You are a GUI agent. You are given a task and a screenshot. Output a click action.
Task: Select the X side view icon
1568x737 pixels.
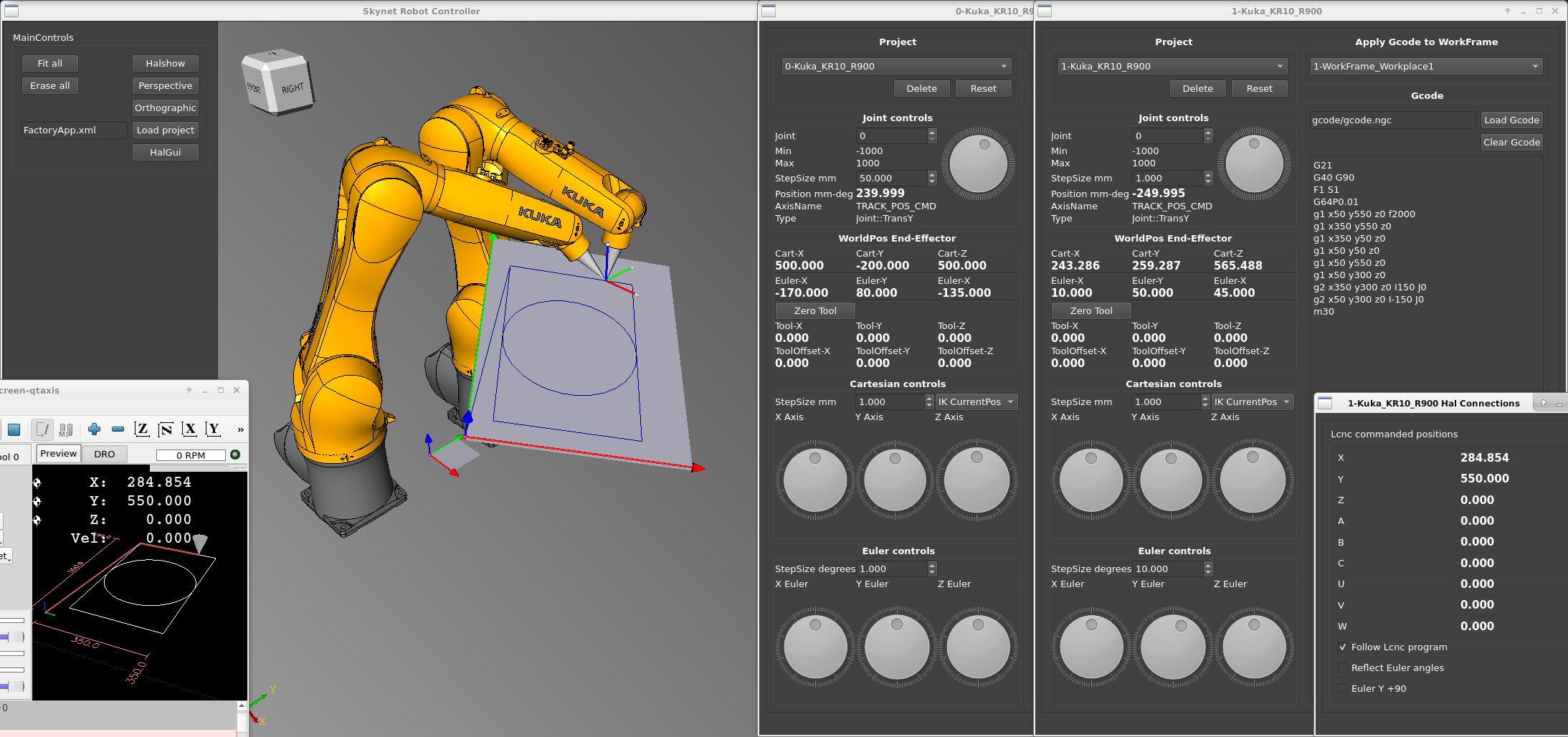(x=189, y=429)
